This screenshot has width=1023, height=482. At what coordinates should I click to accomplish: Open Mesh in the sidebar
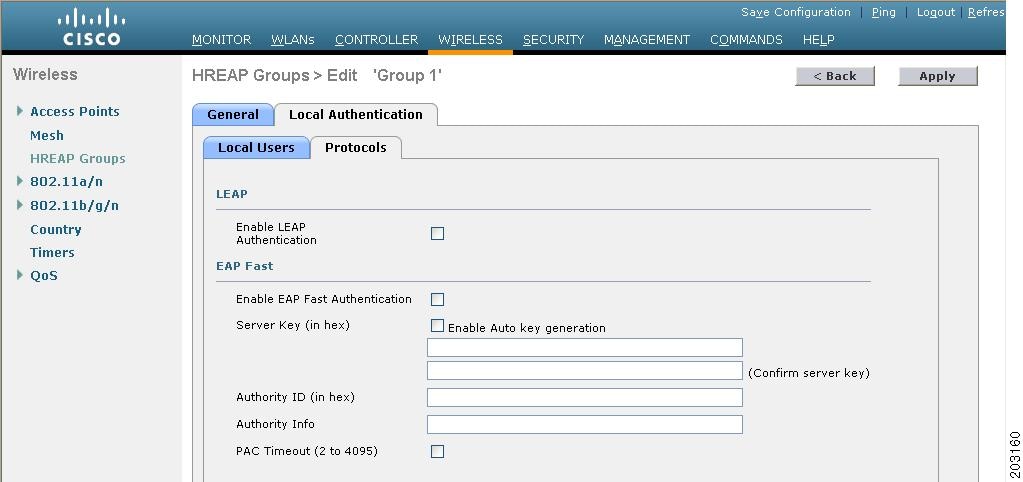(47, 136)
